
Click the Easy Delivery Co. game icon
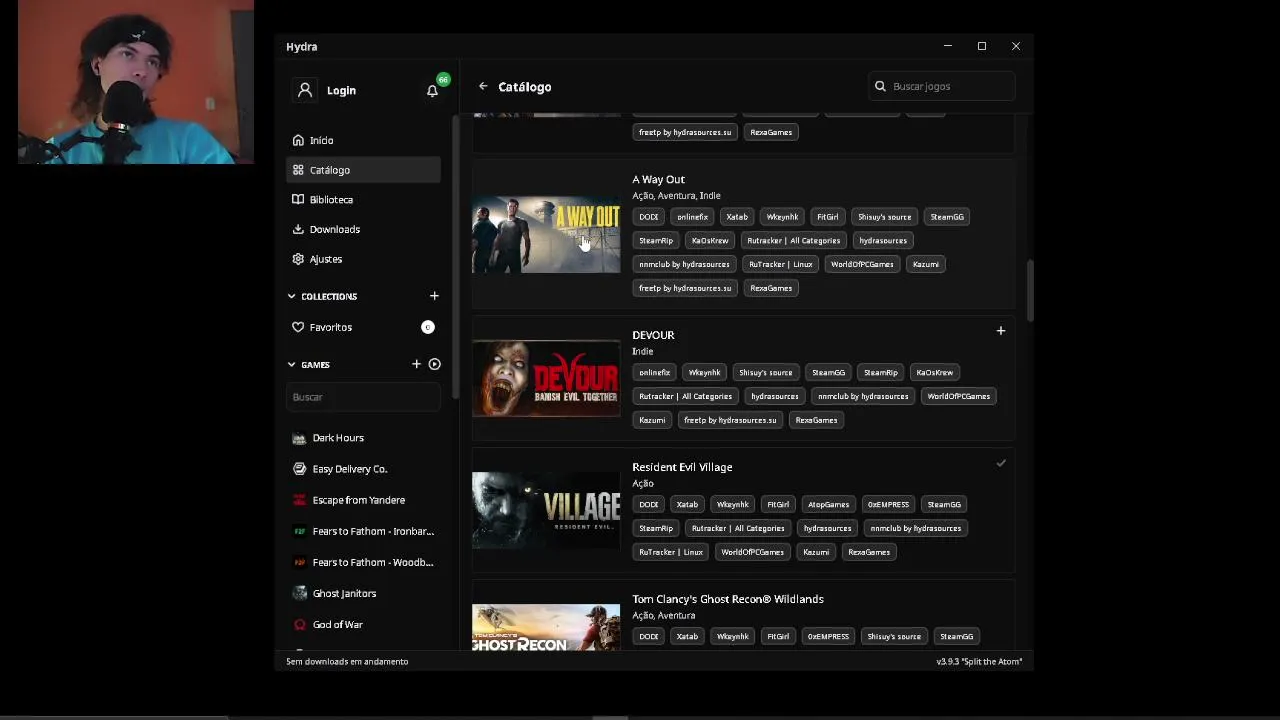299,469
